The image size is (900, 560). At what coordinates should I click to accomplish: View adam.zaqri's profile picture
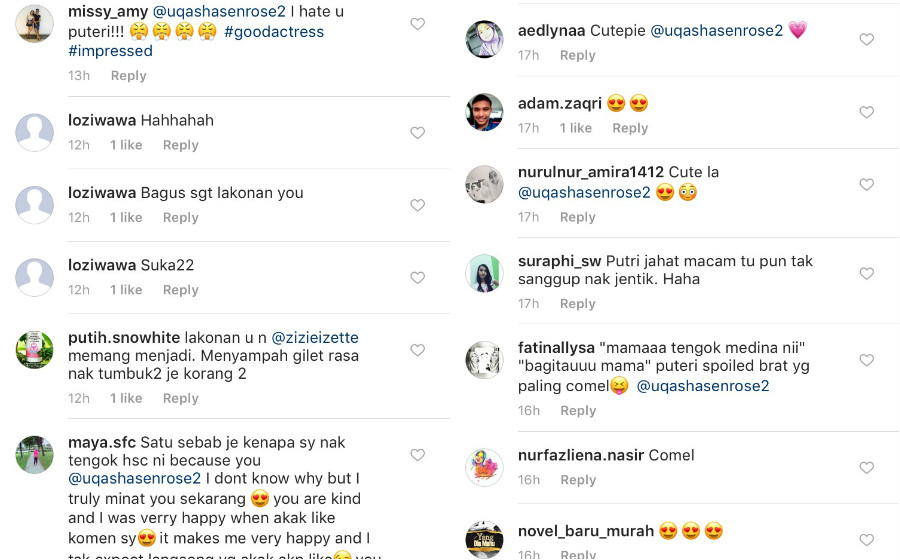pyautogui.click(x=484, y=112)
